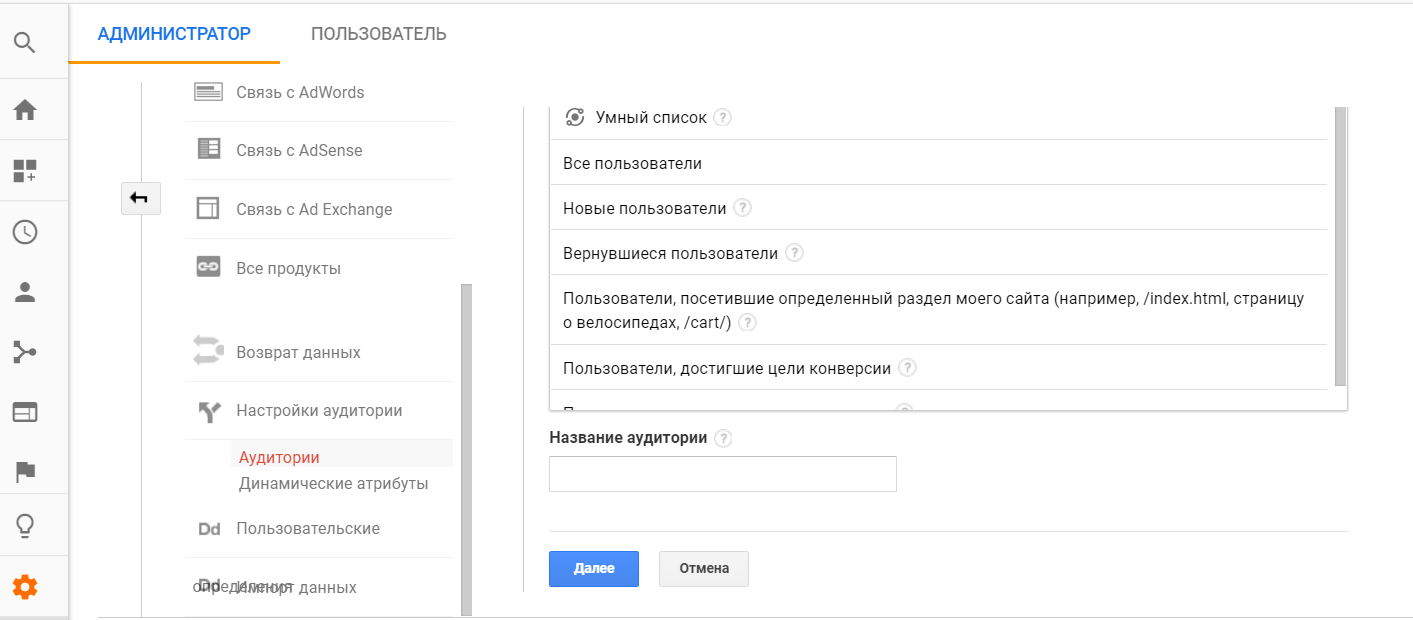Click help icon next to Умный список
The height and width of the screenshot is (620, 1413).
pyautogui.click(x=722, y=117)
